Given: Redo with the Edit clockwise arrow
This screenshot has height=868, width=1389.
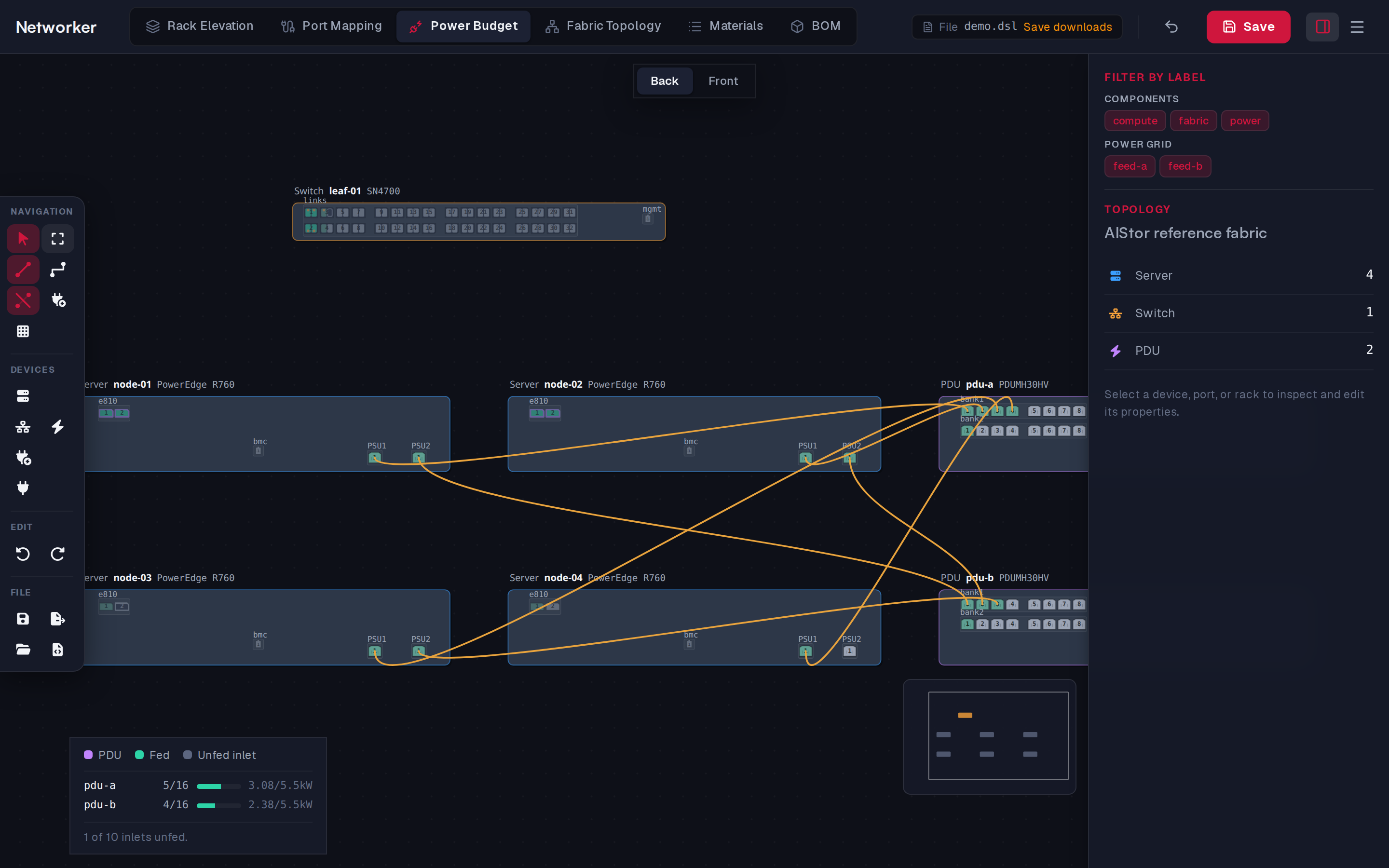Looking at the screenshot, I should (x=57, y=554).
